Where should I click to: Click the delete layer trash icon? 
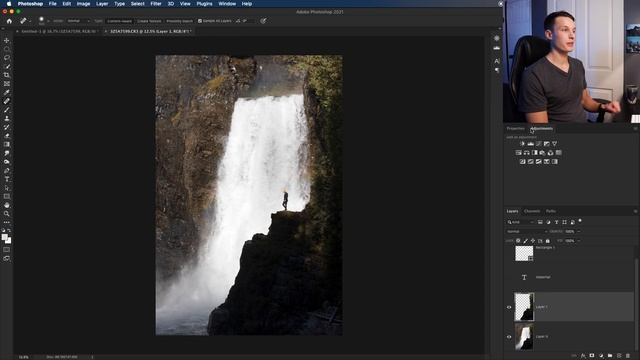(x=628, y=356)
